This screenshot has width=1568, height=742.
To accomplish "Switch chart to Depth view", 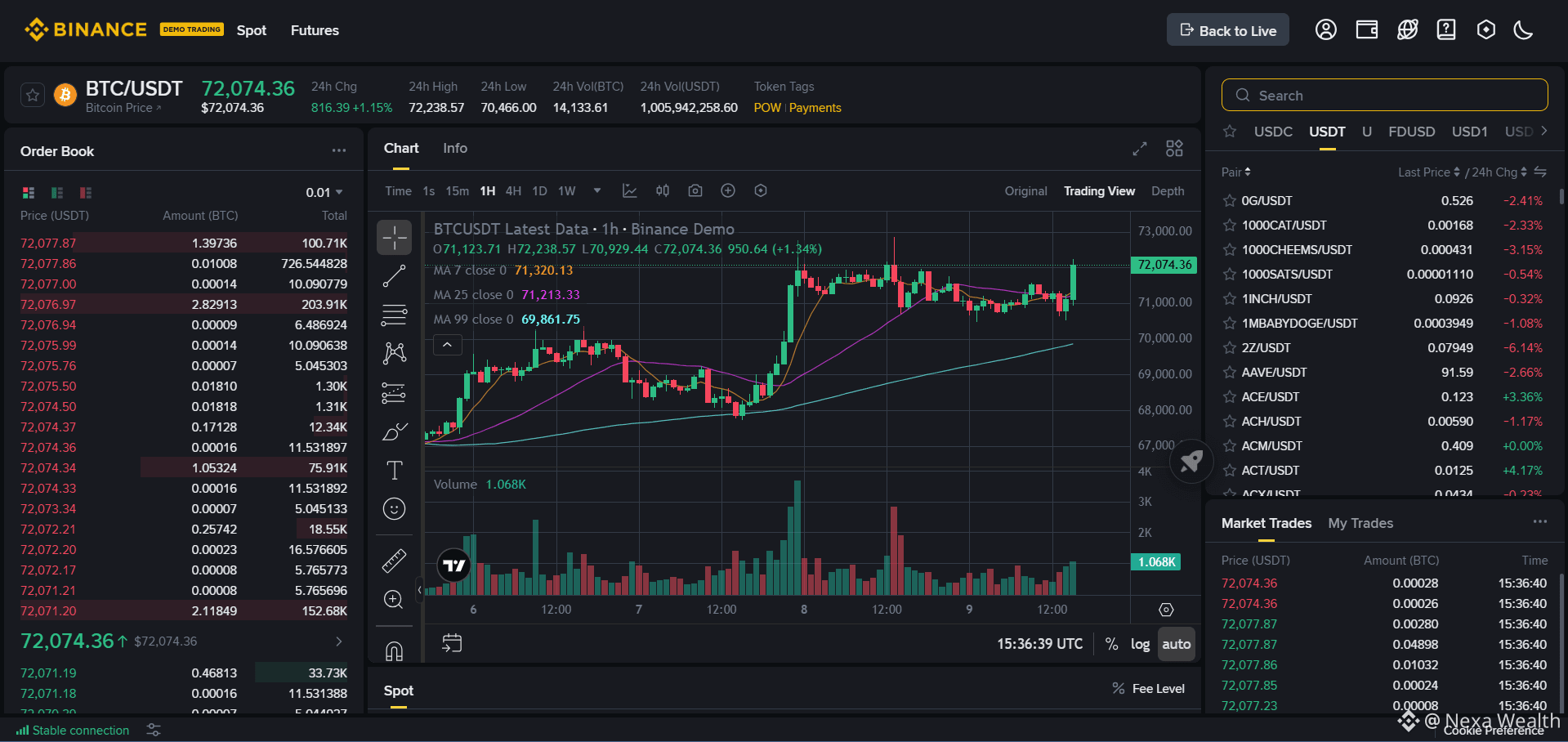I will coord(1168,190).
